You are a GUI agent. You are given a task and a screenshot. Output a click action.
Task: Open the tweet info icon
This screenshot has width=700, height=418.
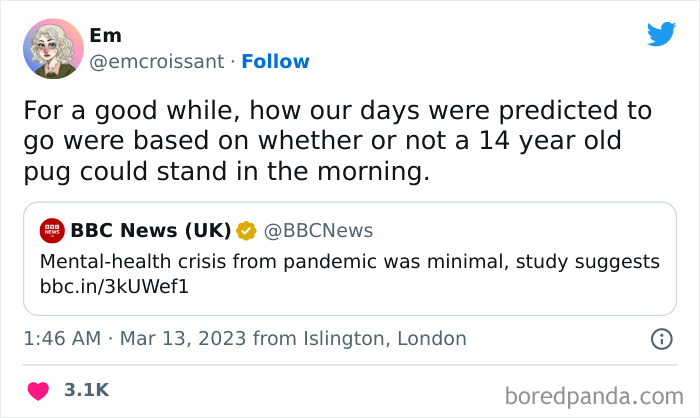coord(661,339)
